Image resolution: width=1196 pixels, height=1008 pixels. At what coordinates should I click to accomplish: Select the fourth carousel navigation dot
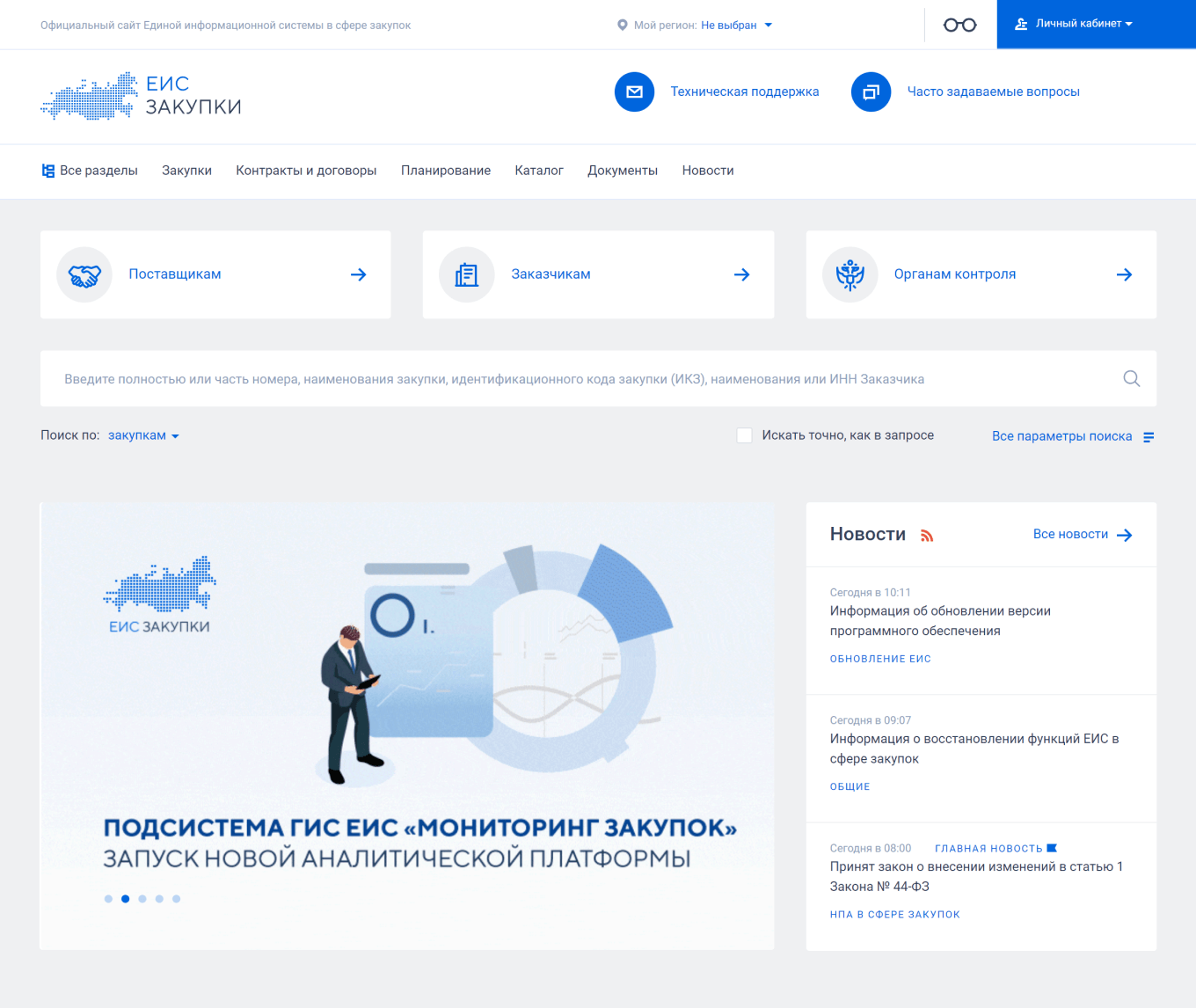point(159,898)
